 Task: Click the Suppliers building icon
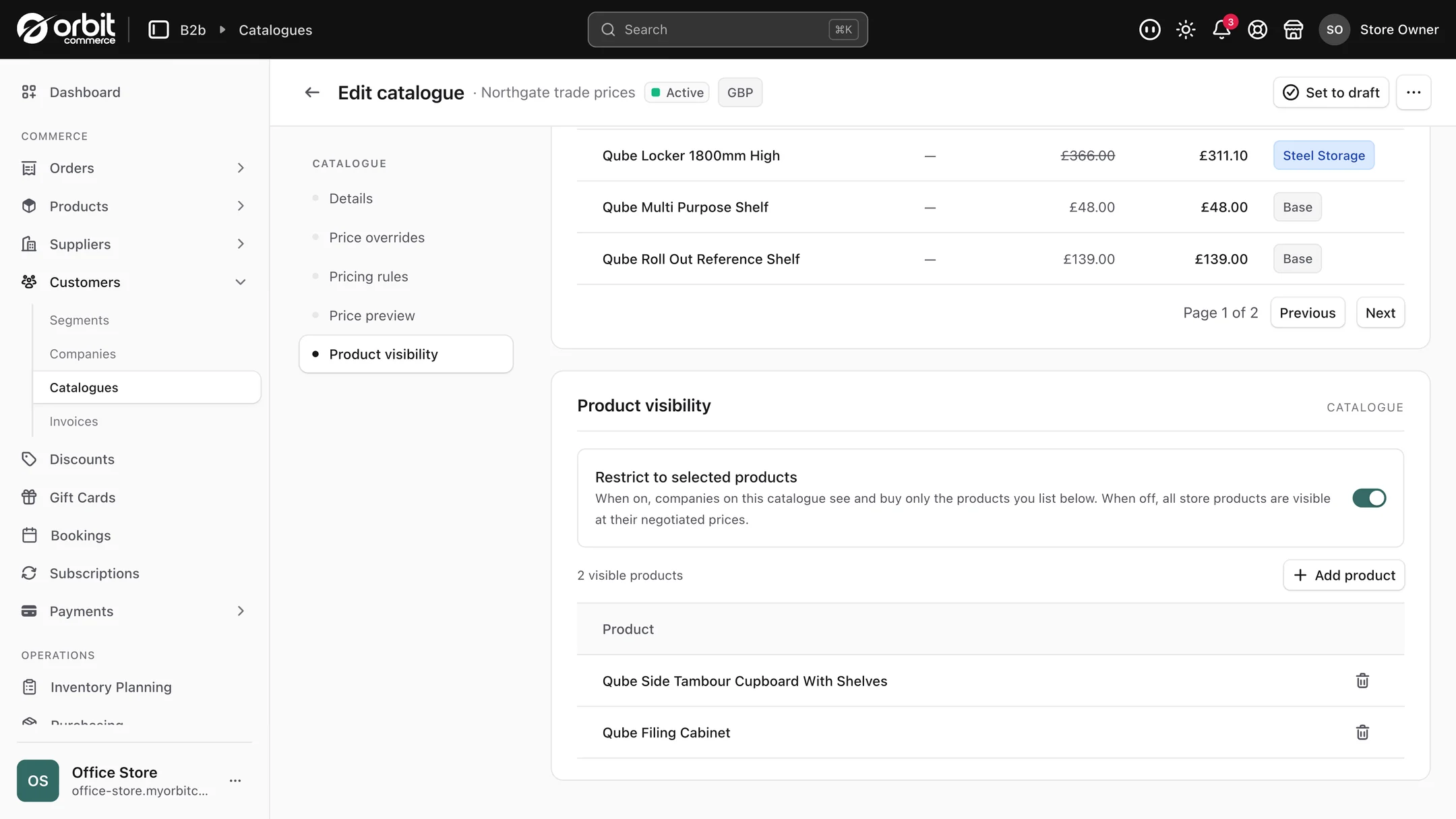(29, 244)
